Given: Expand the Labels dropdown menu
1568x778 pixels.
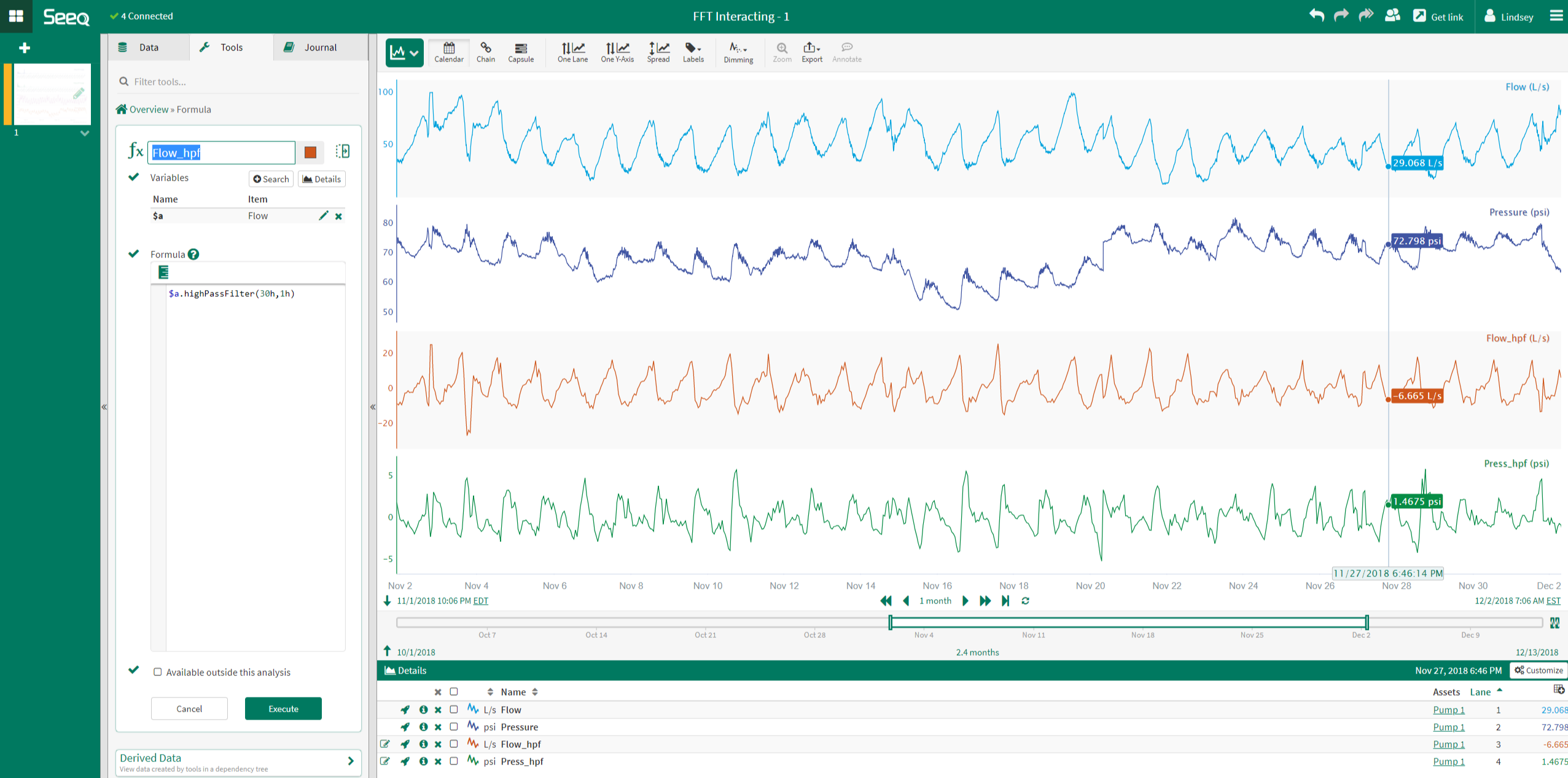Looking at the screenshot, I should [693, 52].
